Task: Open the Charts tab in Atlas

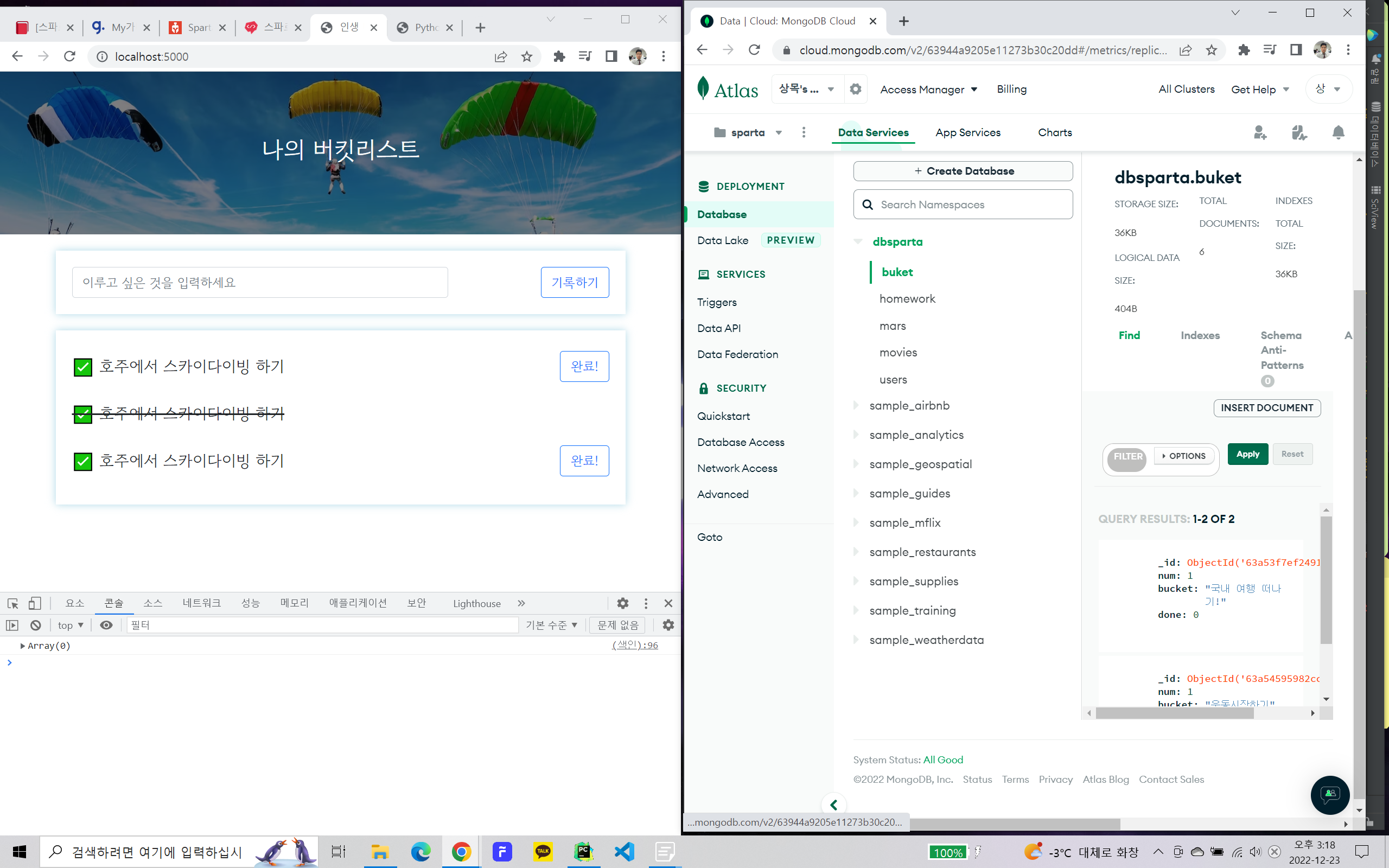Action: pos(1054,132)
